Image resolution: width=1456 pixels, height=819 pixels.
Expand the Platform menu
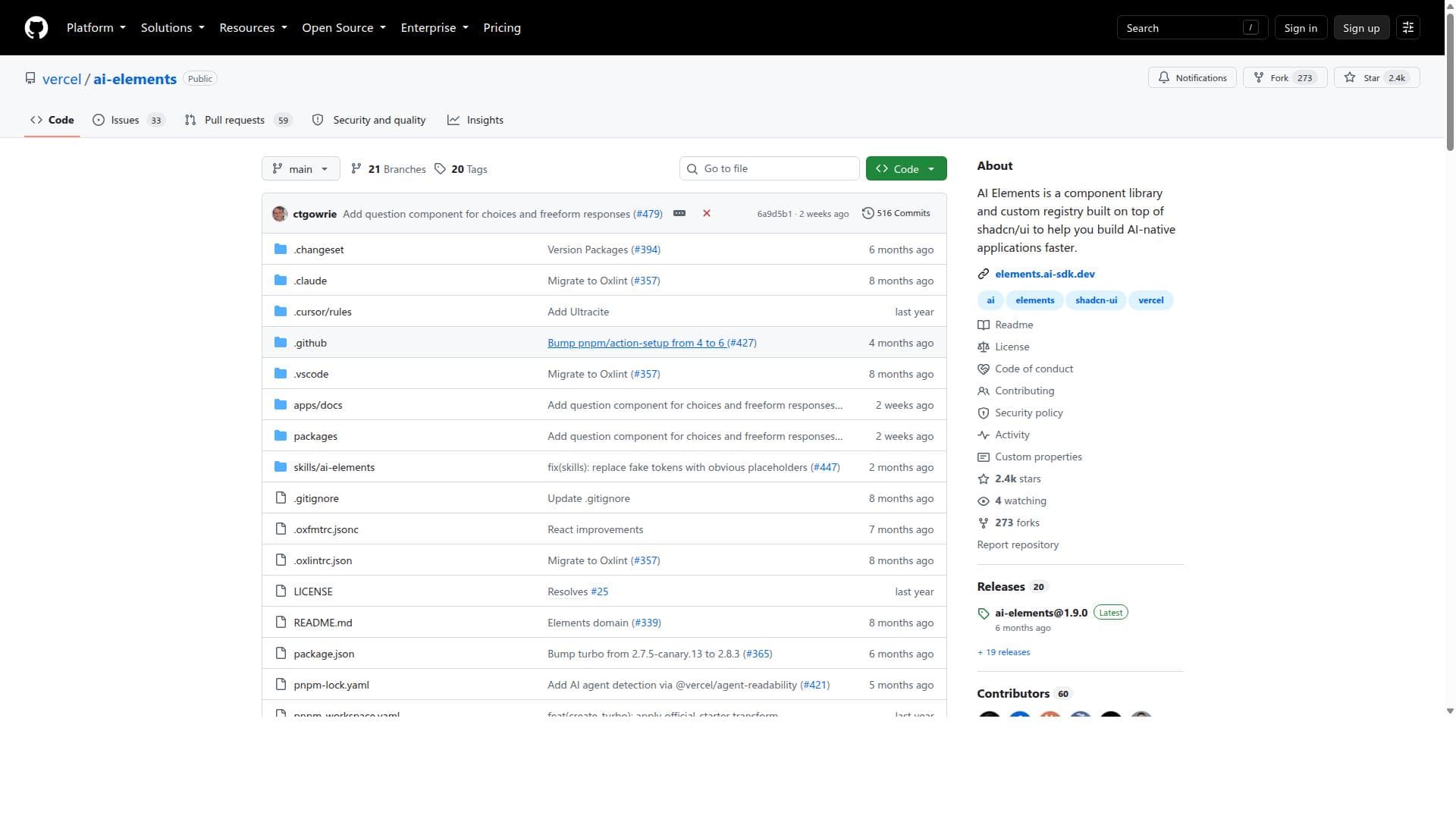[96, 28]
